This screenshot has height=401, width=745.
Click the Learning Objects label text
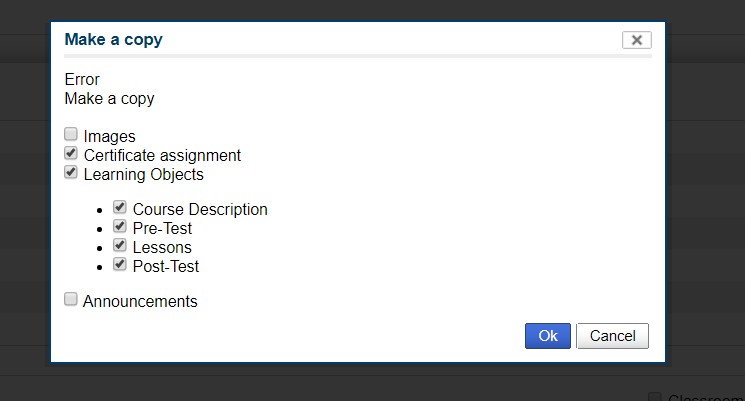click(x=143, y=174)
